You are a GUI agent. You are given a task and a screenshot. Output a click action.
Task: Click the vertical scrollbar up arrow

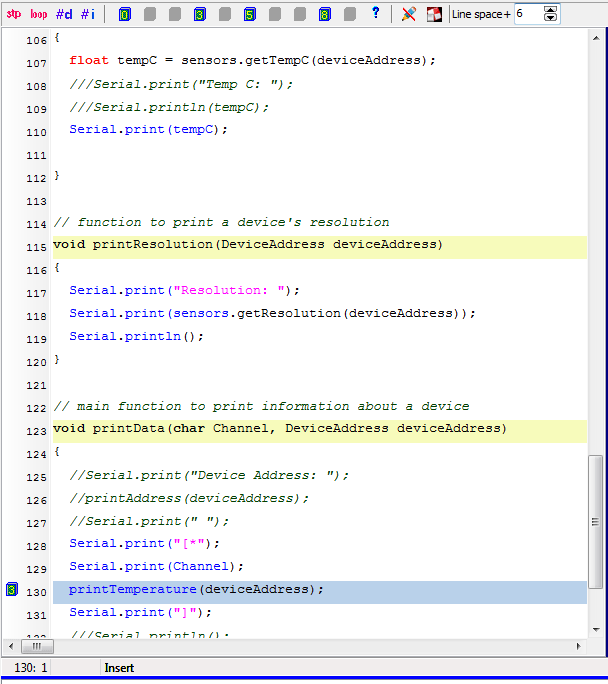point(596,38)
